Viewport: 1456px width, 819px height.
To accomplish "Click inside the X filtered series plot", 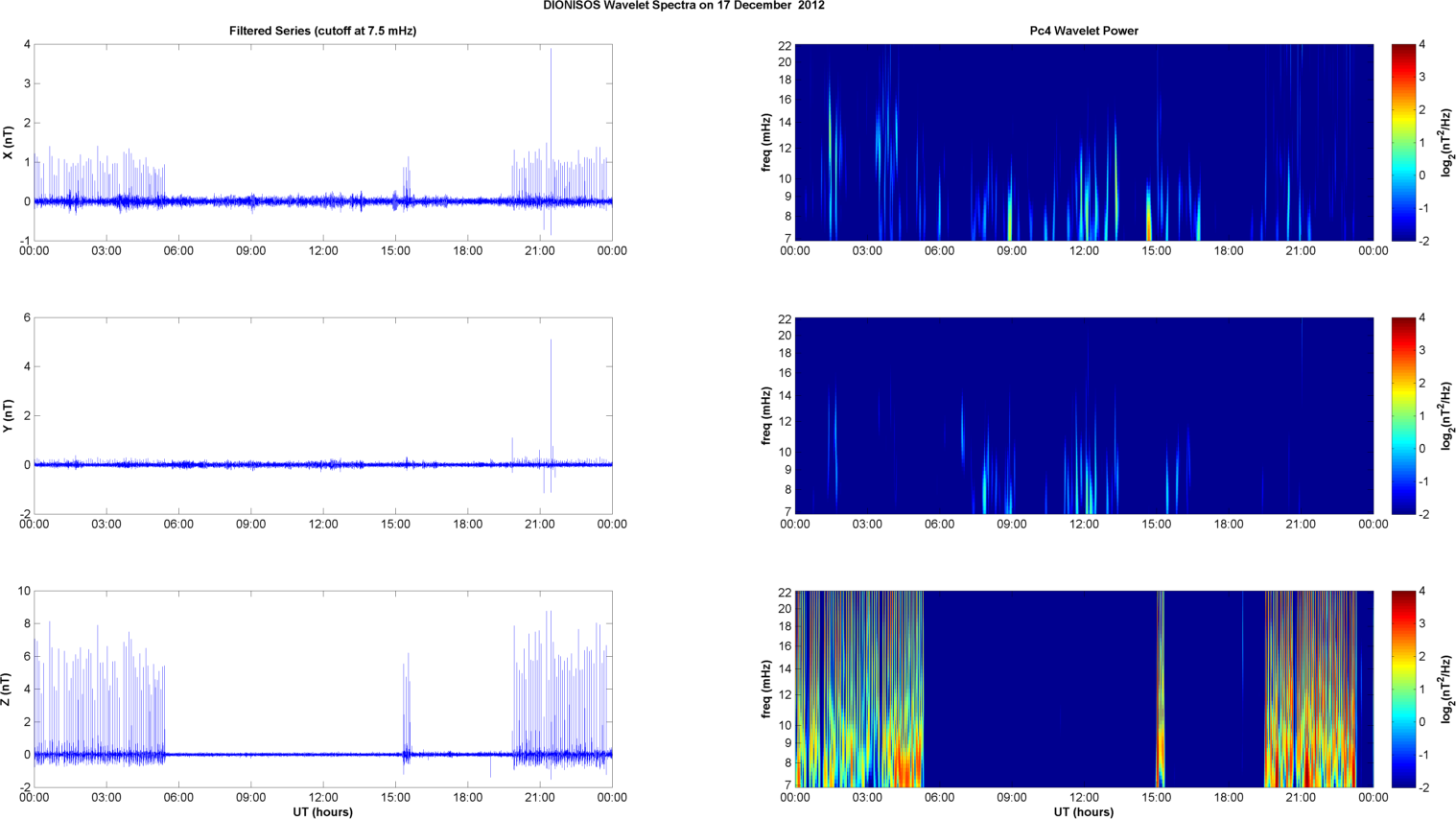I will (323, 142).
